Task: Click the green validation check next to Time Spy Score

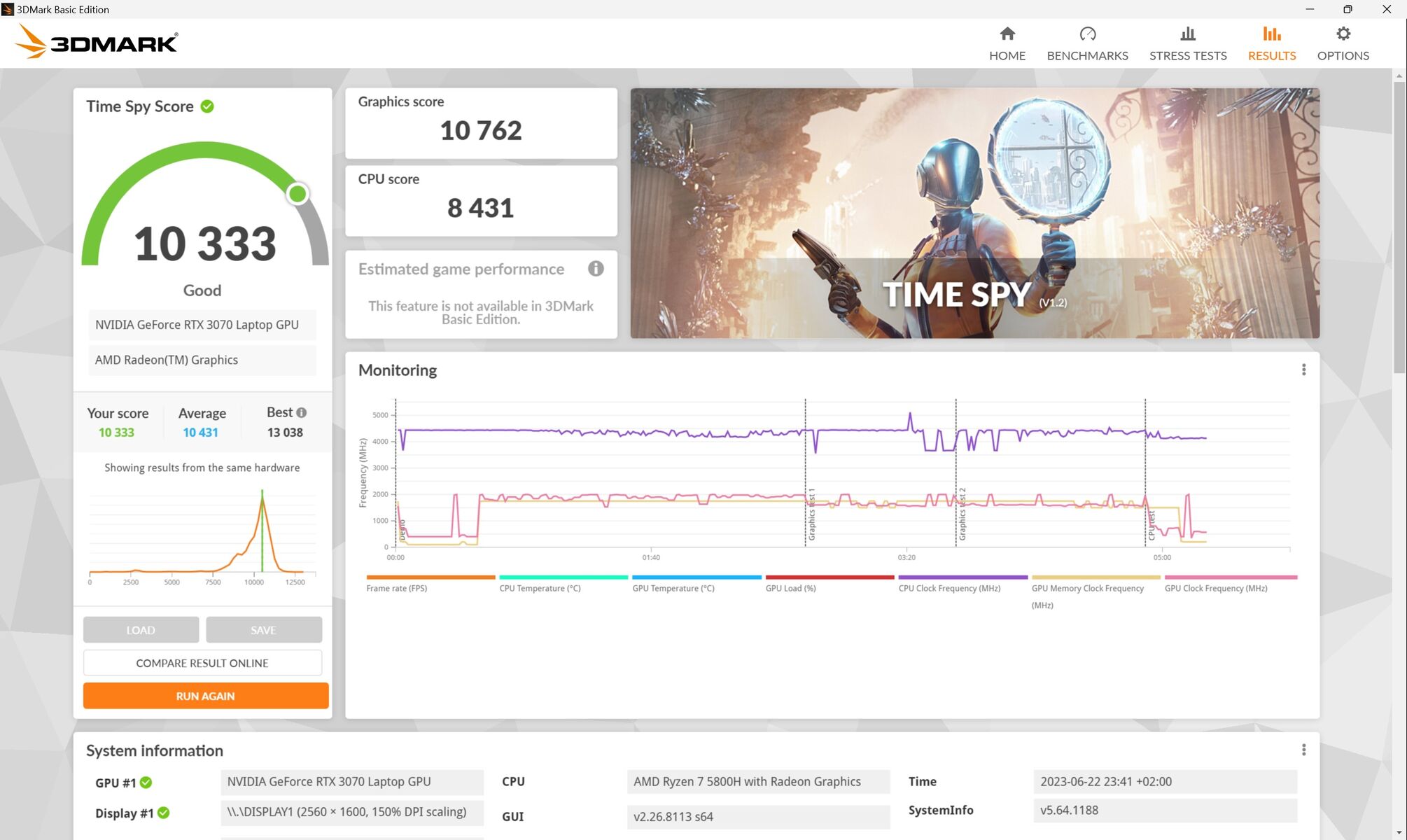Action: [207, 106]
